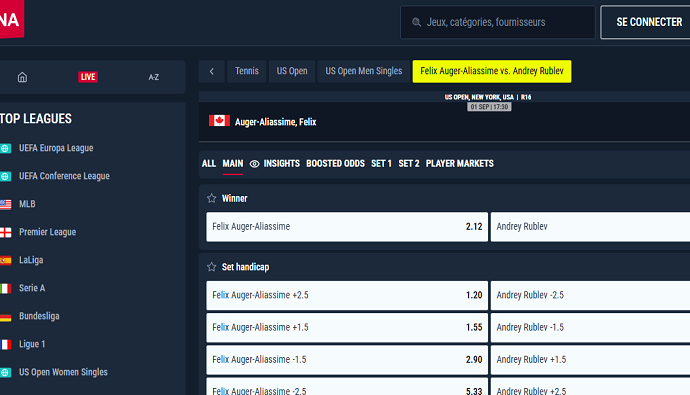
Task: Go to US Open Men Singles breadcrumb
Action: (x=364, y=71)
